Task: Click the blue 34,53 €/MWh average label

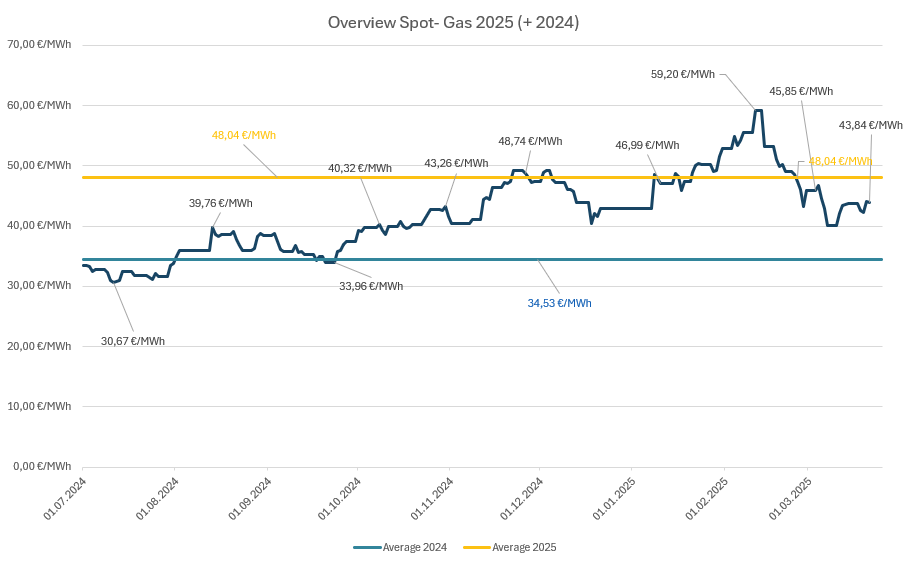Action: tap(559, 303)
